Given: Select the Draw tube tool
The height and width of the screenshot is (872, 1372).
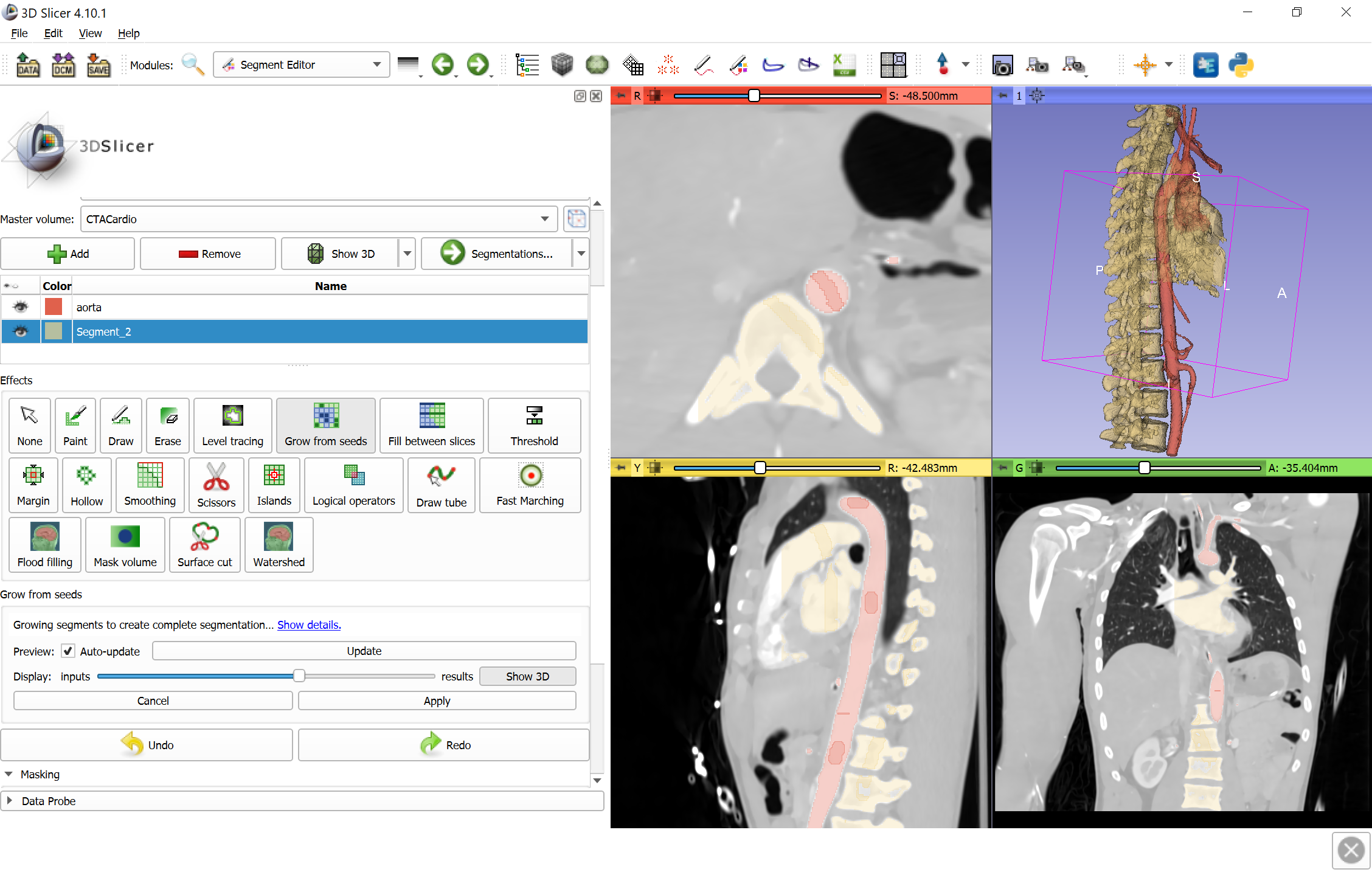Looking at the screenshot, I should (x=440, y=484).
